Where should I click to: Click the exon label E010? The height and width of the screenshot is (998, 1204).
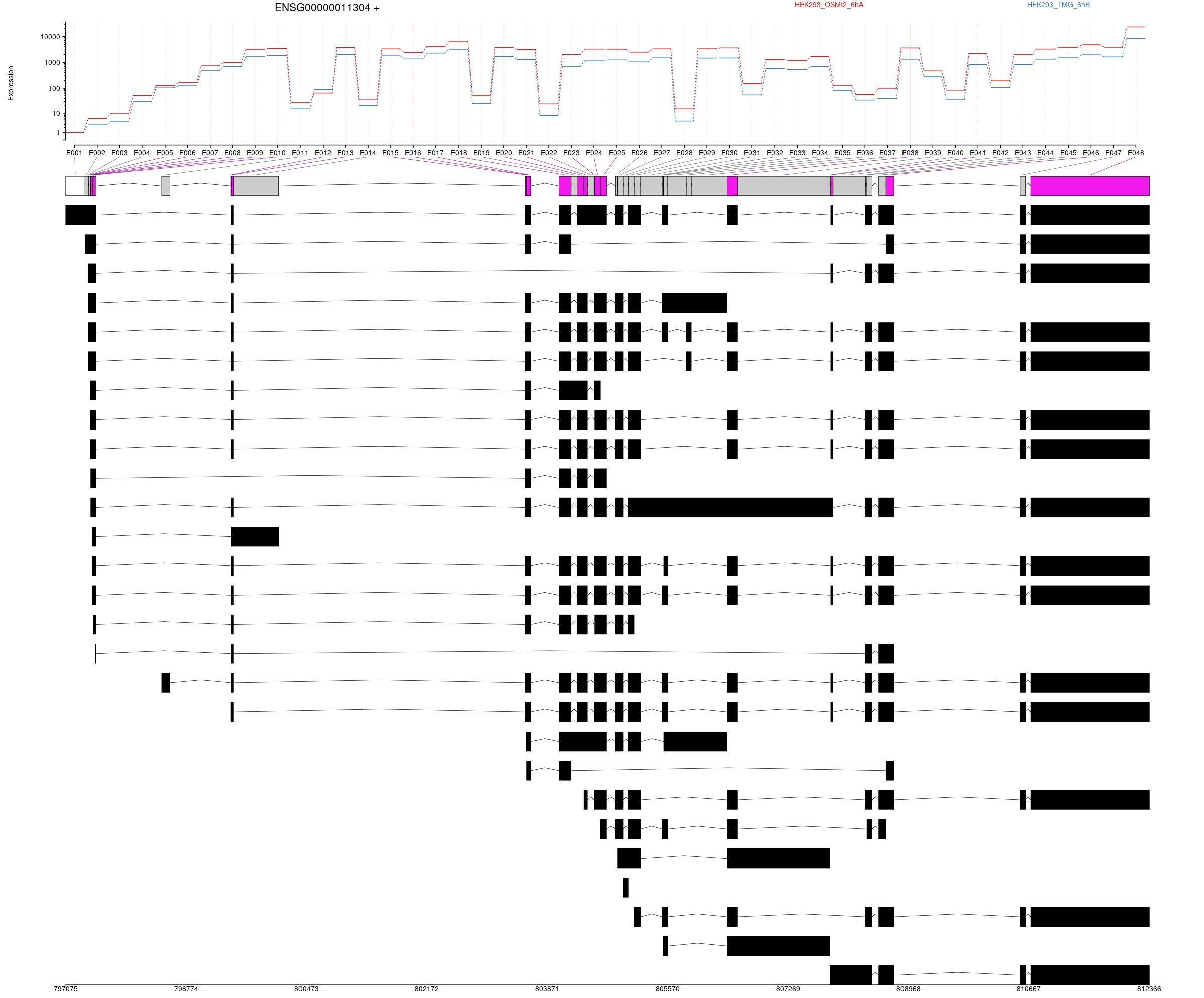click(277, 153)
